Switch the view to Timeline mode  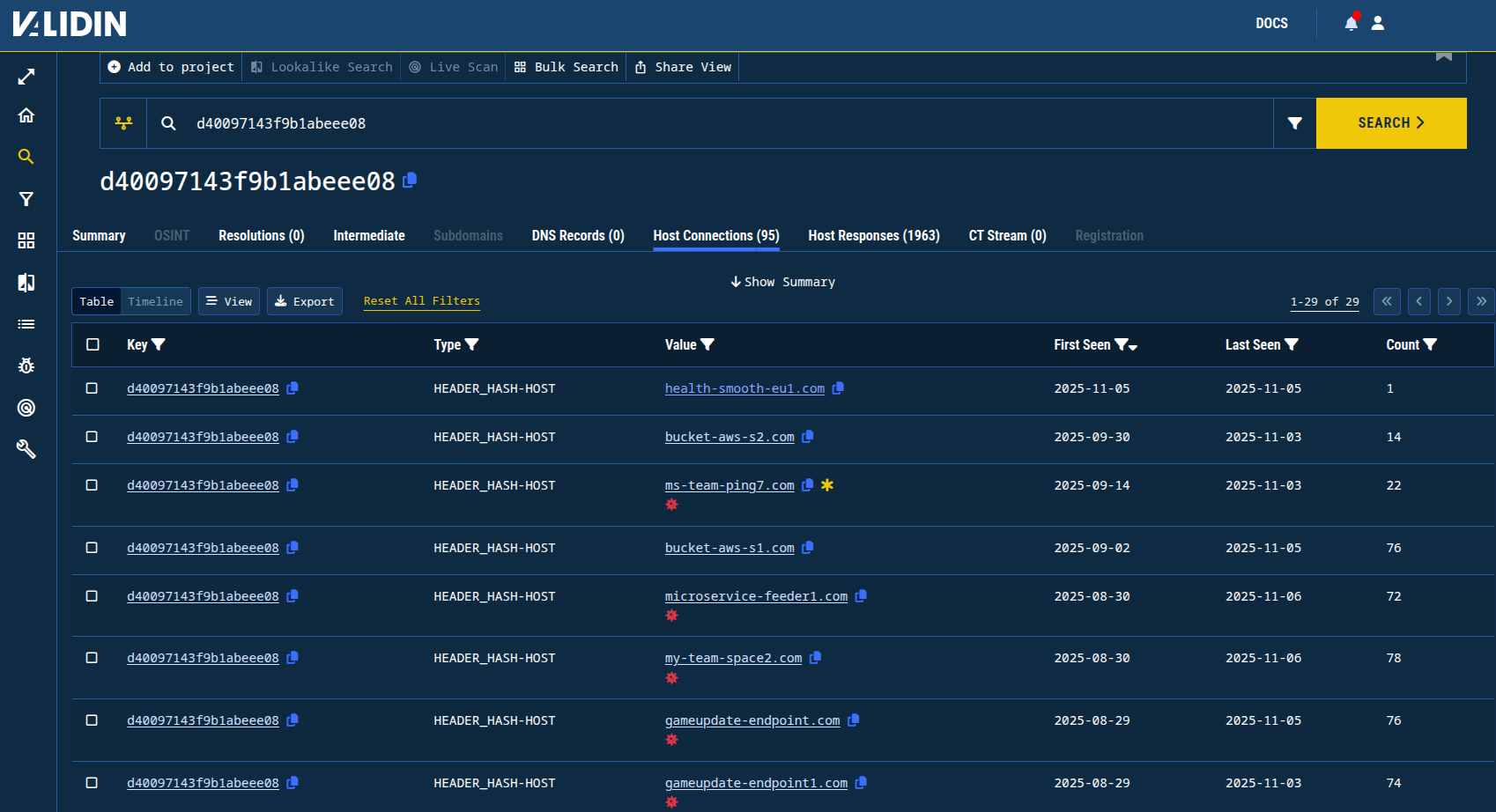tap(155, 301)
